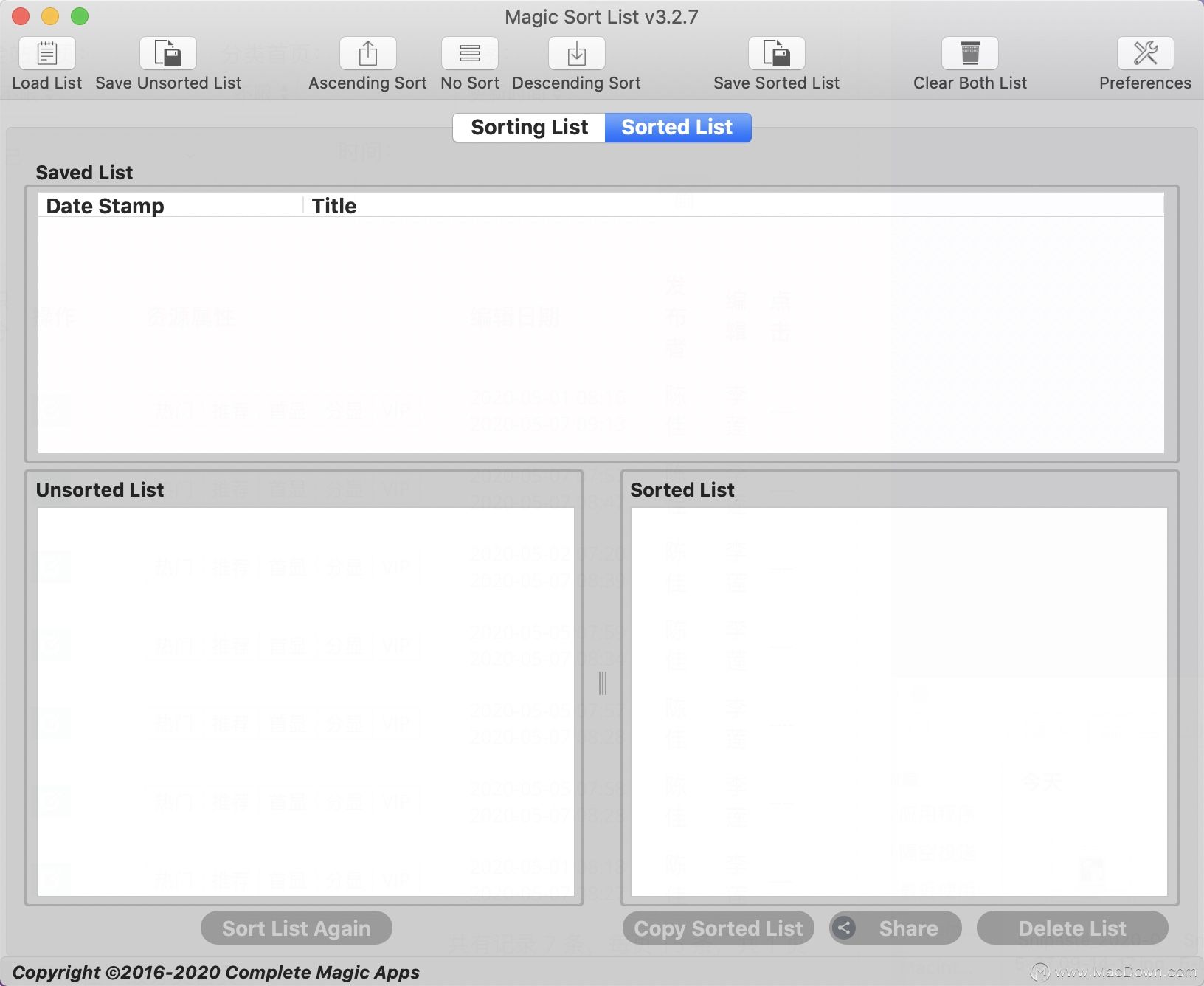
Task: Click the Clear Both List trash icon
Action: point(970,53)
